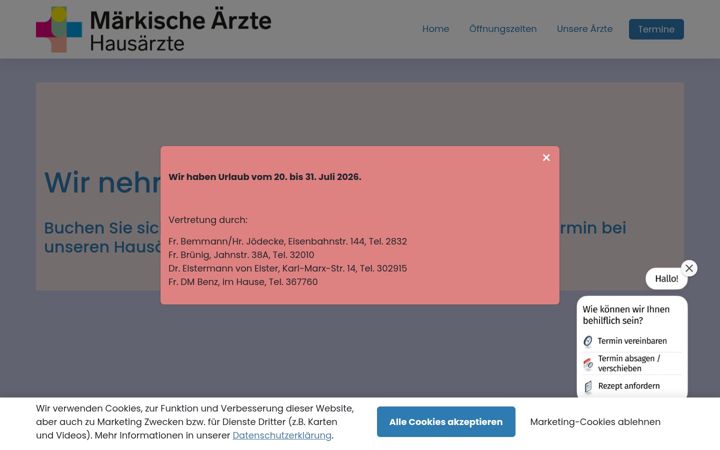Click the Fr. Brünig, Jahnstr. 38A line

click(241, 254)
